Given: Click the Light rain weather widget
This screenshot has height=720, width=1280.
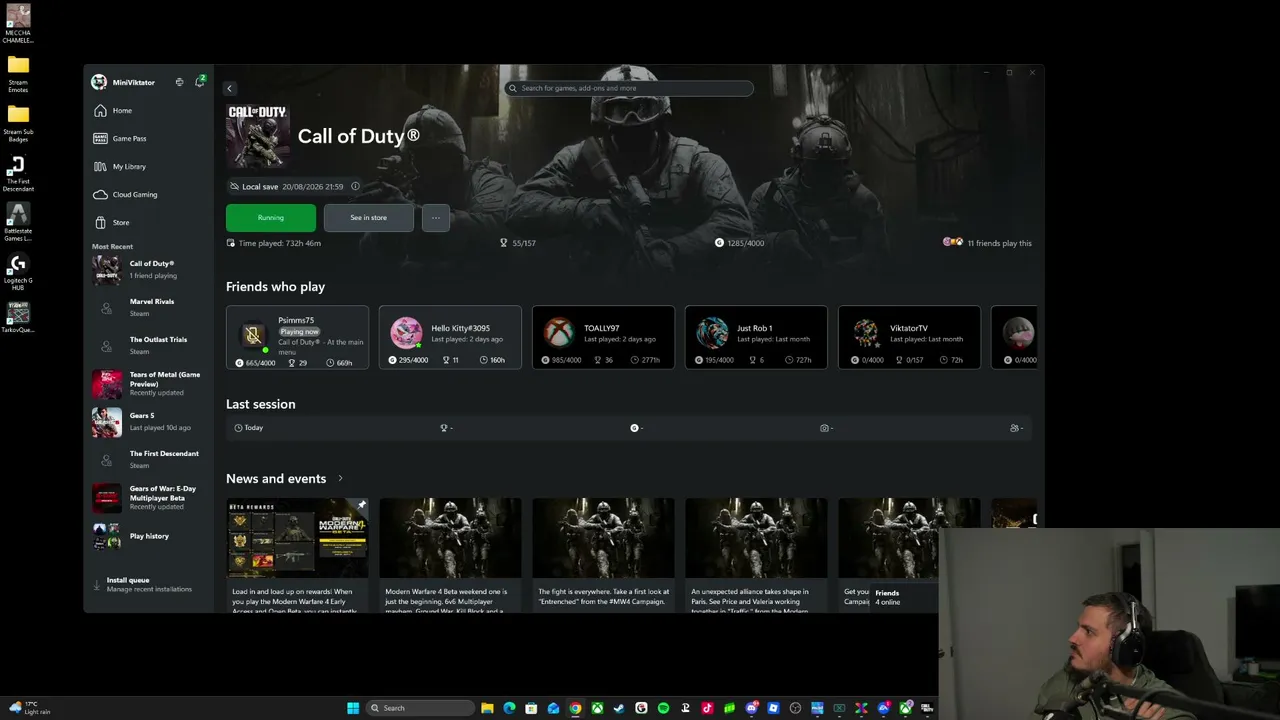Looking at the screenshot, I should (x=28, y=708).
